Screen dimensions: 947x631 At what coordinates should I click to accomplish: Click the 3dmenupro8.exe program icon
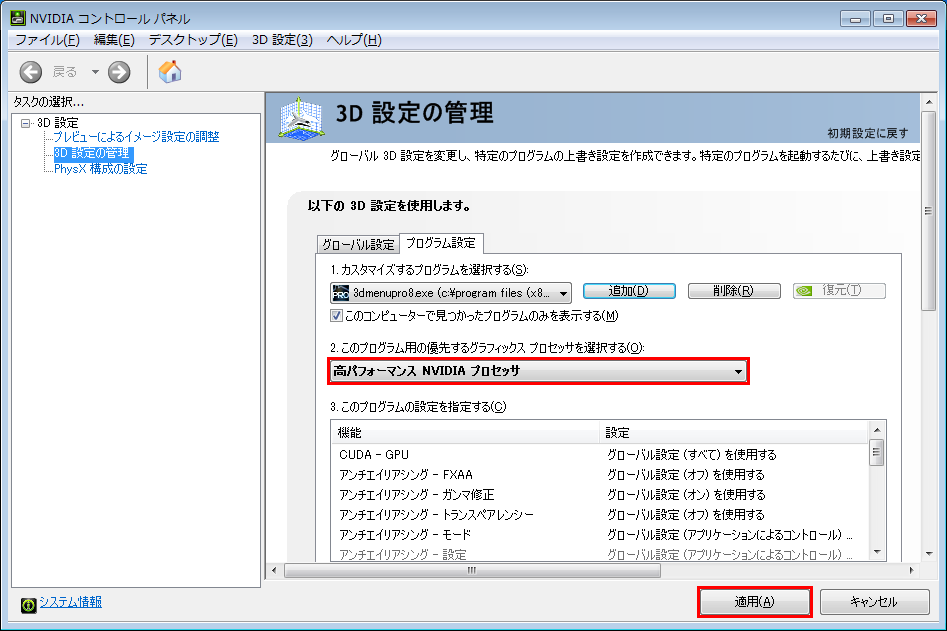pos(341,293)
